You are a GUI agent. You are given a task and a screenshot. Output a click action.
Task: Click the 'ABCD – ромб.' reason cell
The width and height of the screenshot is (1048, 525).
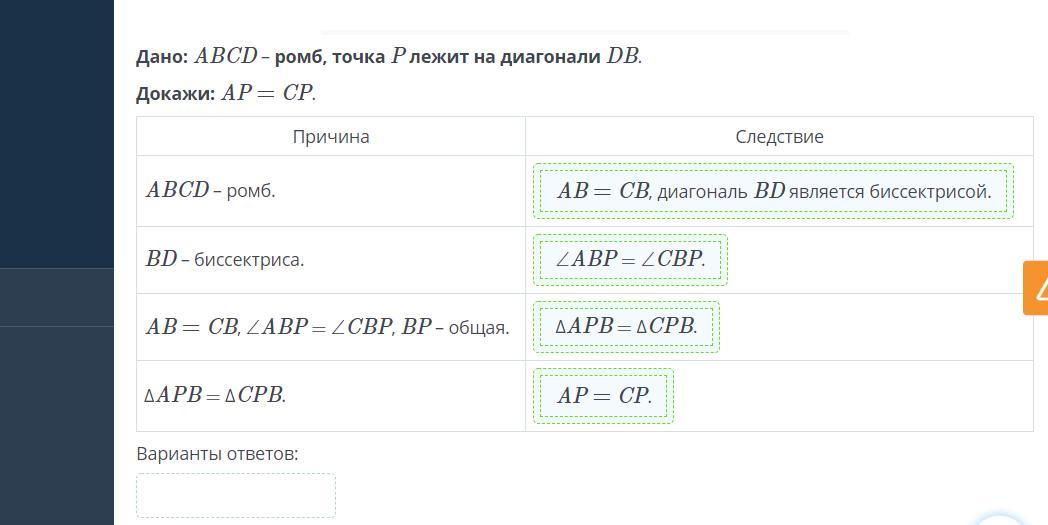211,191
